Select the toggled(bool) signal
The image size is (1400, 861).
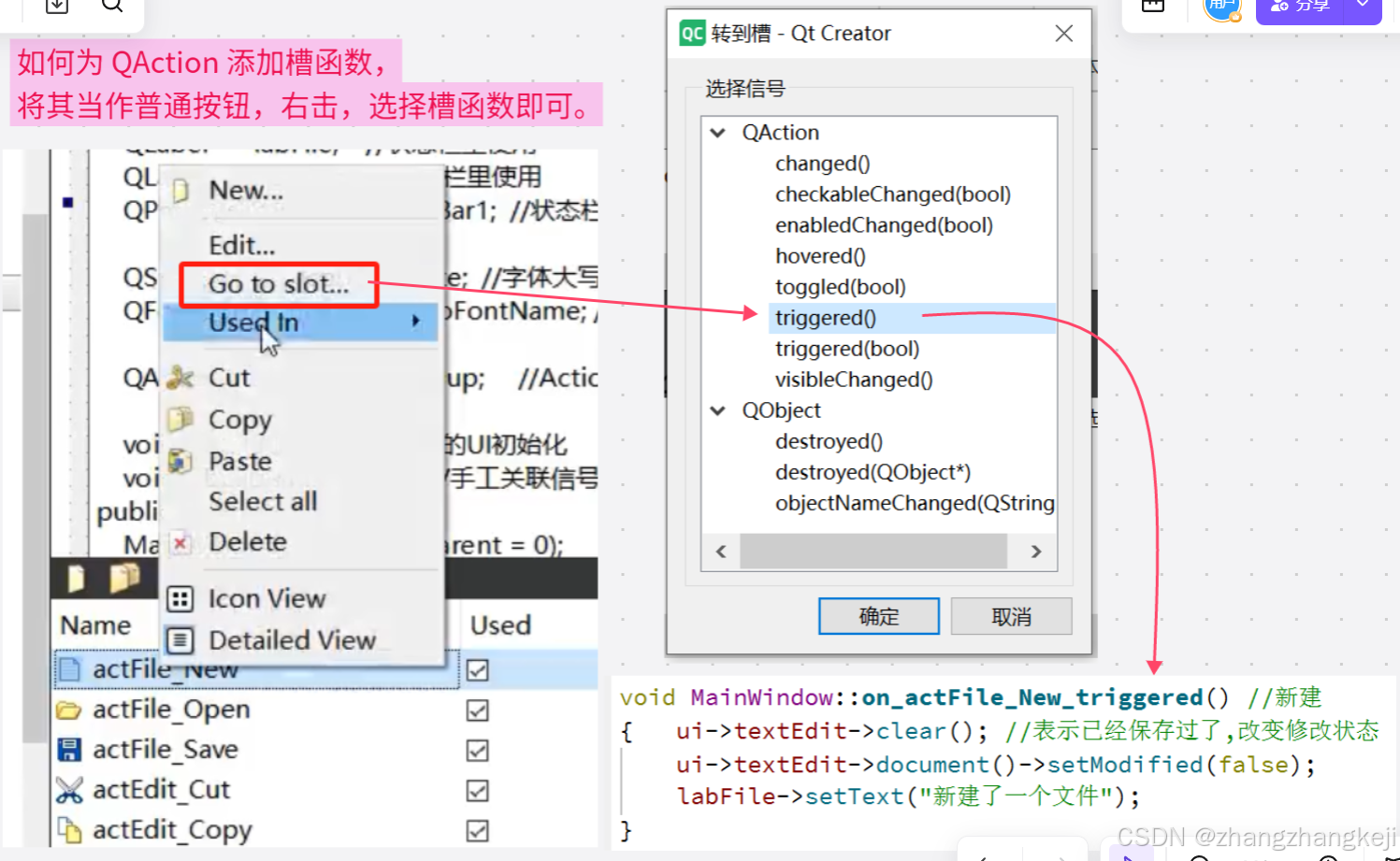(x=841, y=287)
